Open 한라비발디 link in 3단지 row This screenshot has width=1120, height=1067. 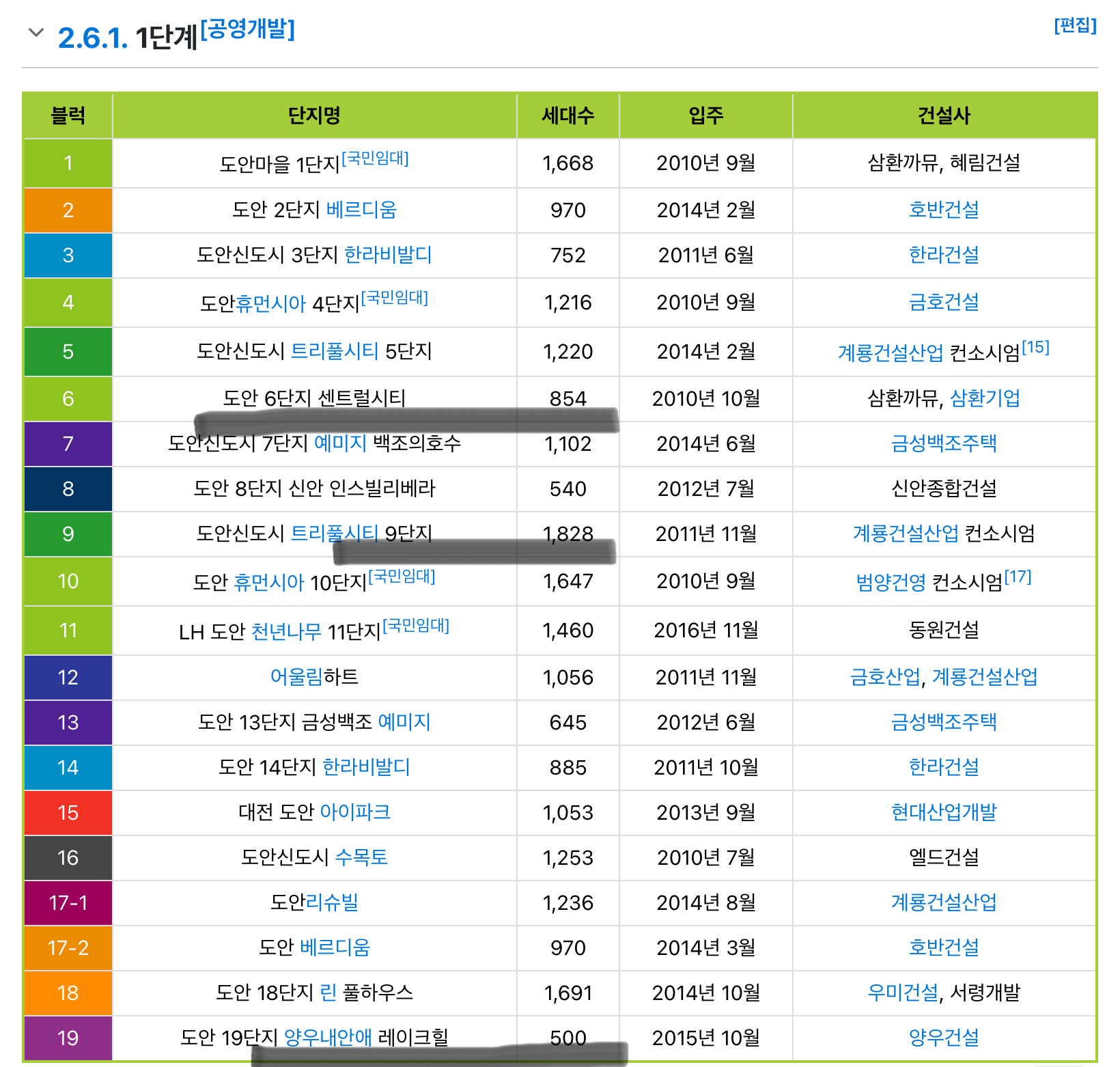pos(388,255)
